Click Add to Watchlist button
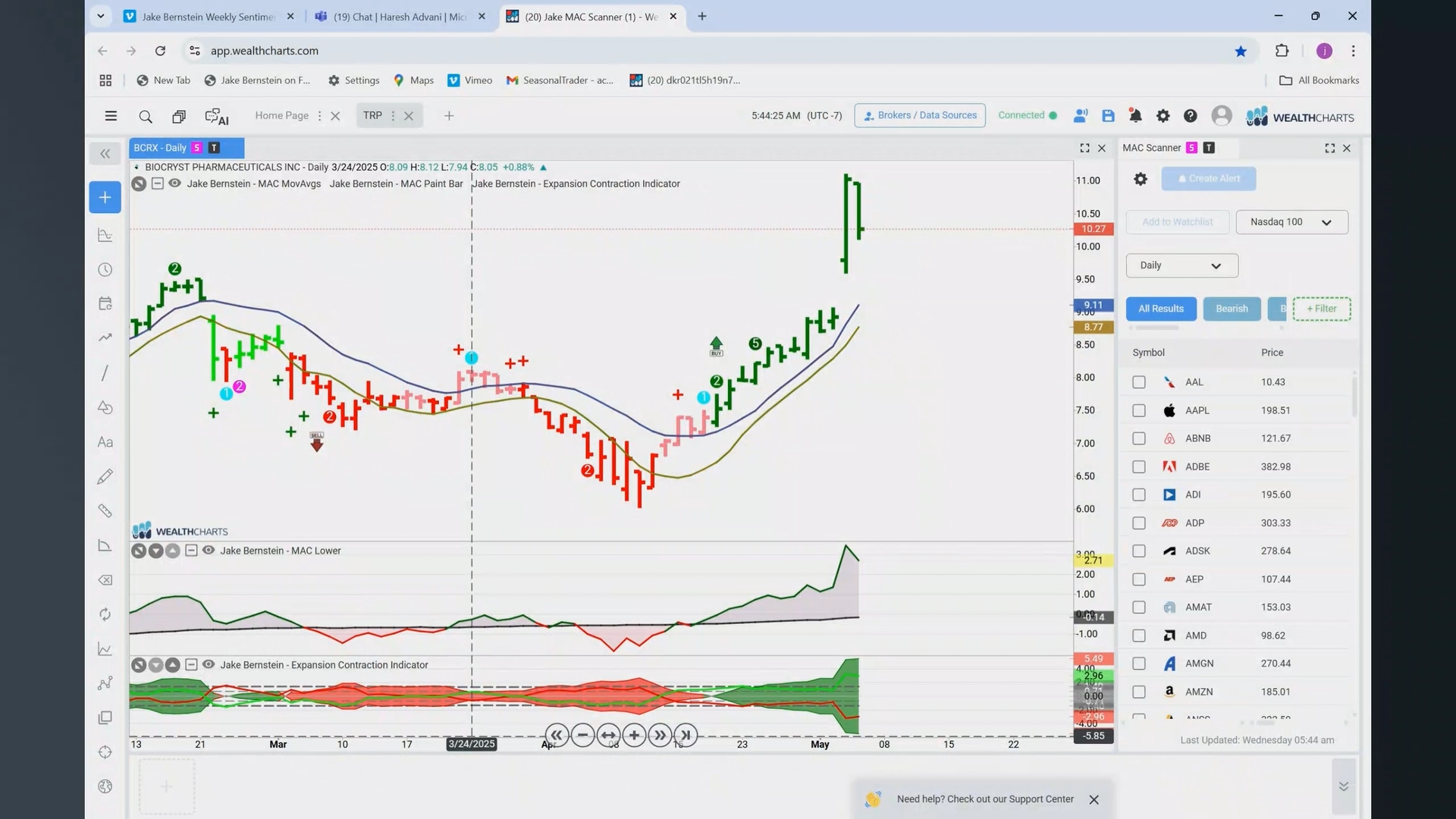Screen dimensions: 1456x819 pyautogui.click(x=1177, y=222)
